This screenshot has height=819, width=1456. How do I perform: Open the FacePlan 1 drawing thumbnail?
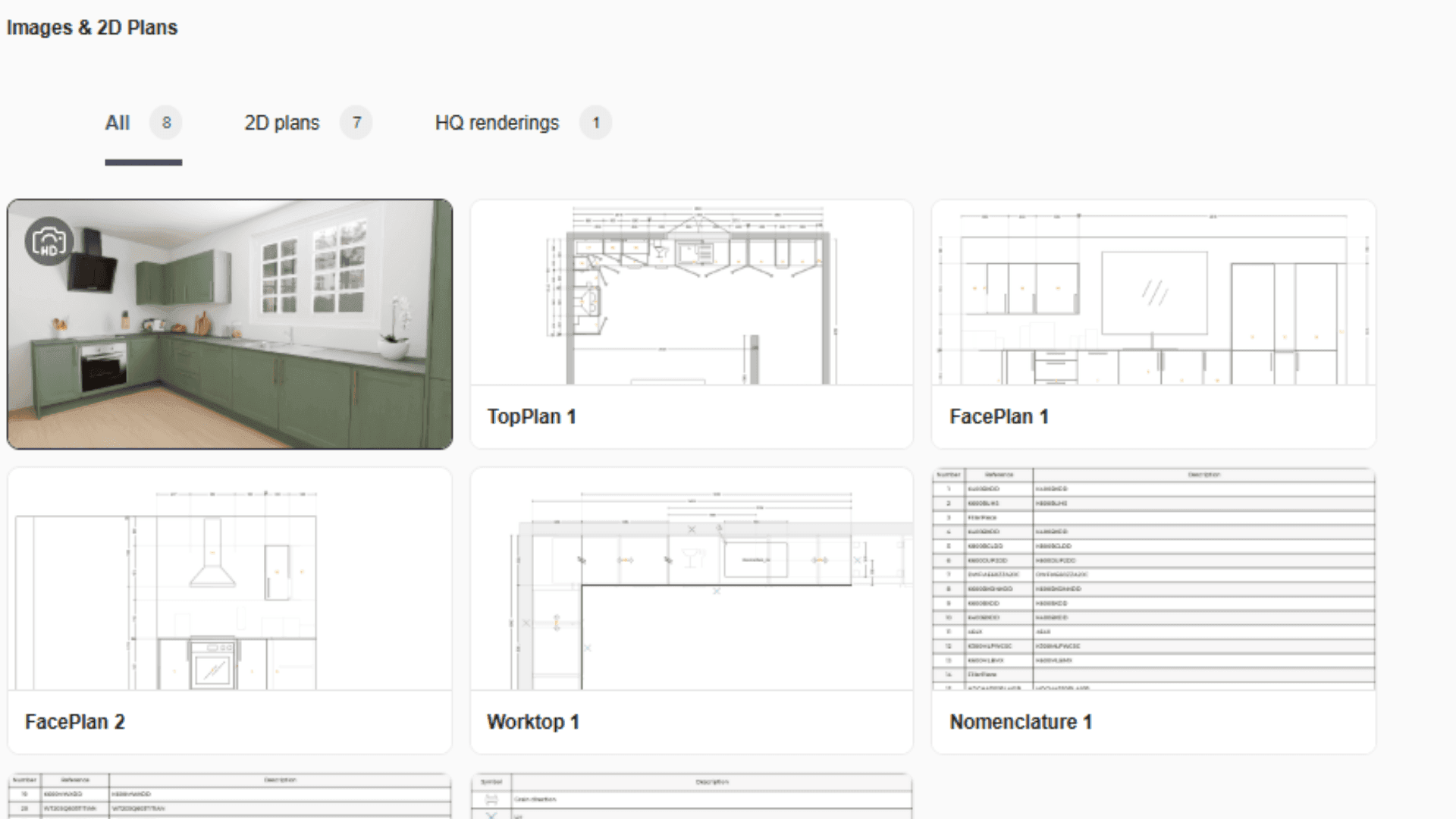[1153, 293]
